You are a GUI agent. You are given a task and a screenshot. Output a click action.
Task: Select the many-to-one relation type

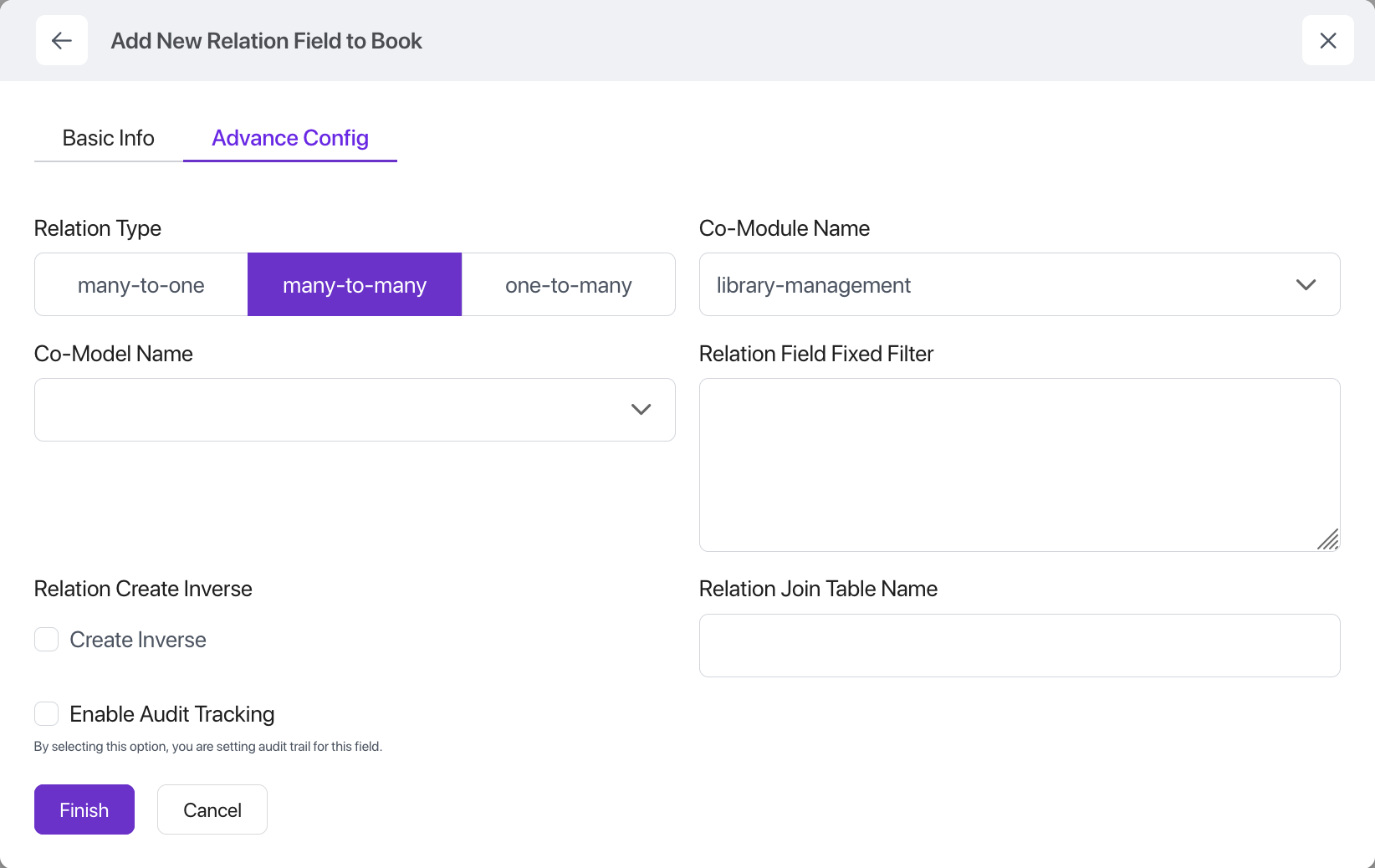[x=141, y=285]
